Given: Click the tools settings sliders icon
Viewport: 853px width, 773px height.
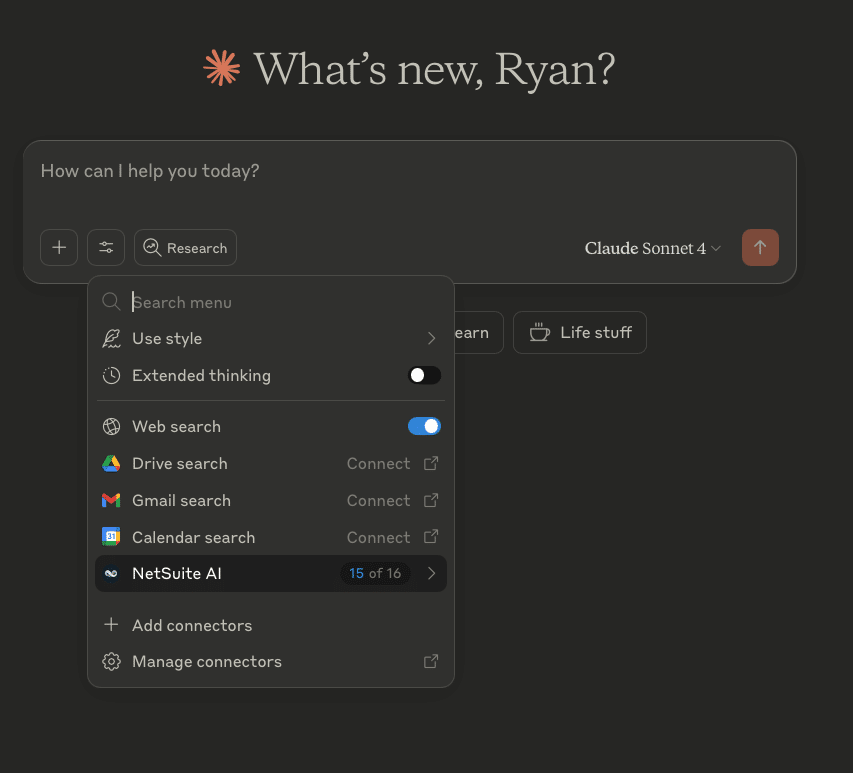Looking at the screenshot, I should [106, 248].
